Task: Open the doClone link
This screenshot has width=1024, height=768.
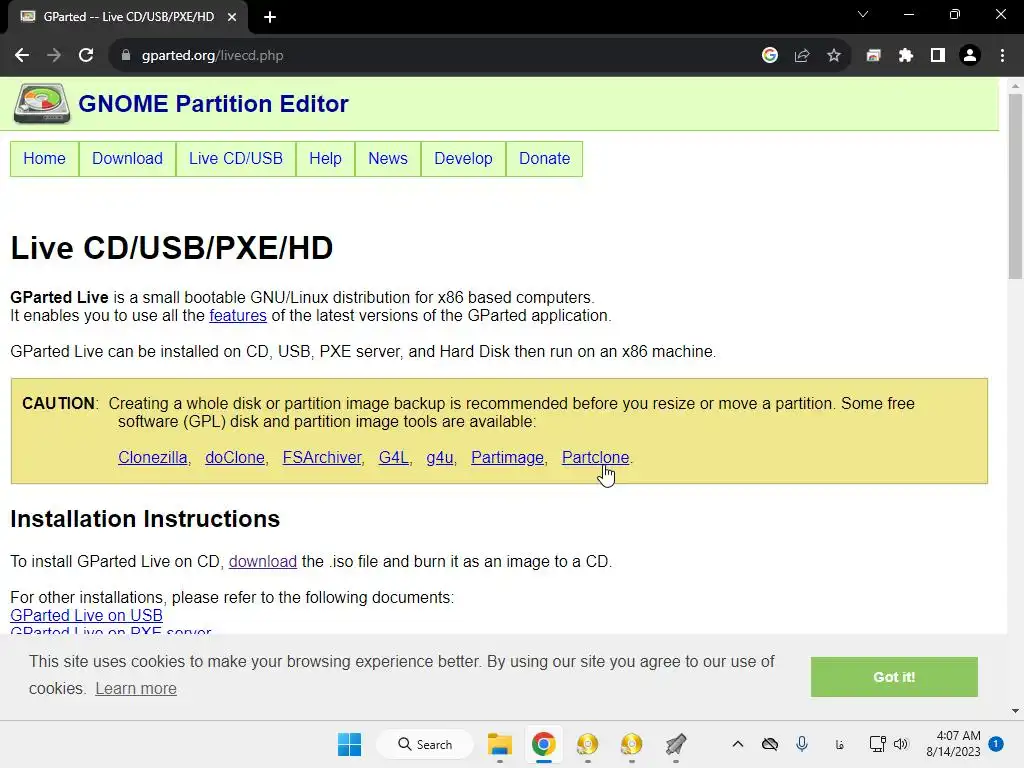Action: 235,457
